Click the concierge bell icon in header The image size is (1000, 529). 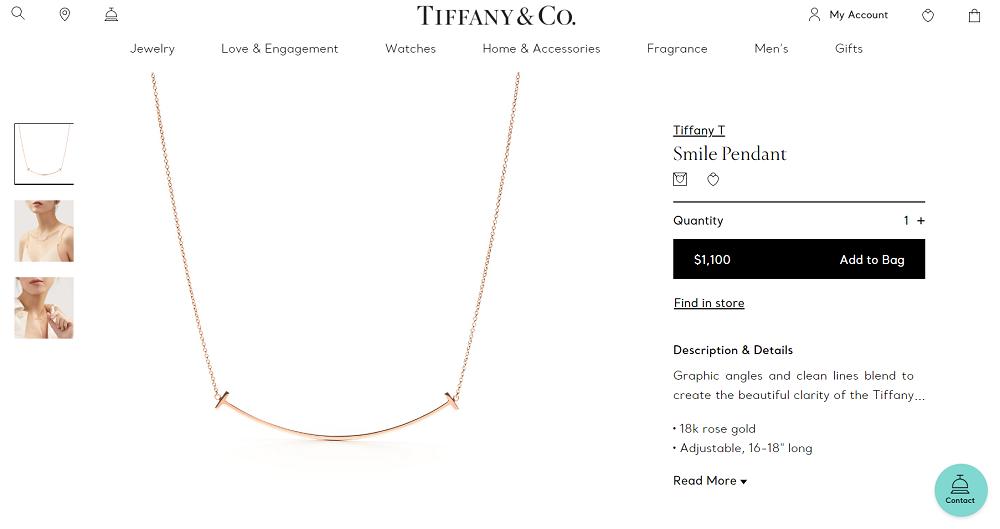point(111,15)
